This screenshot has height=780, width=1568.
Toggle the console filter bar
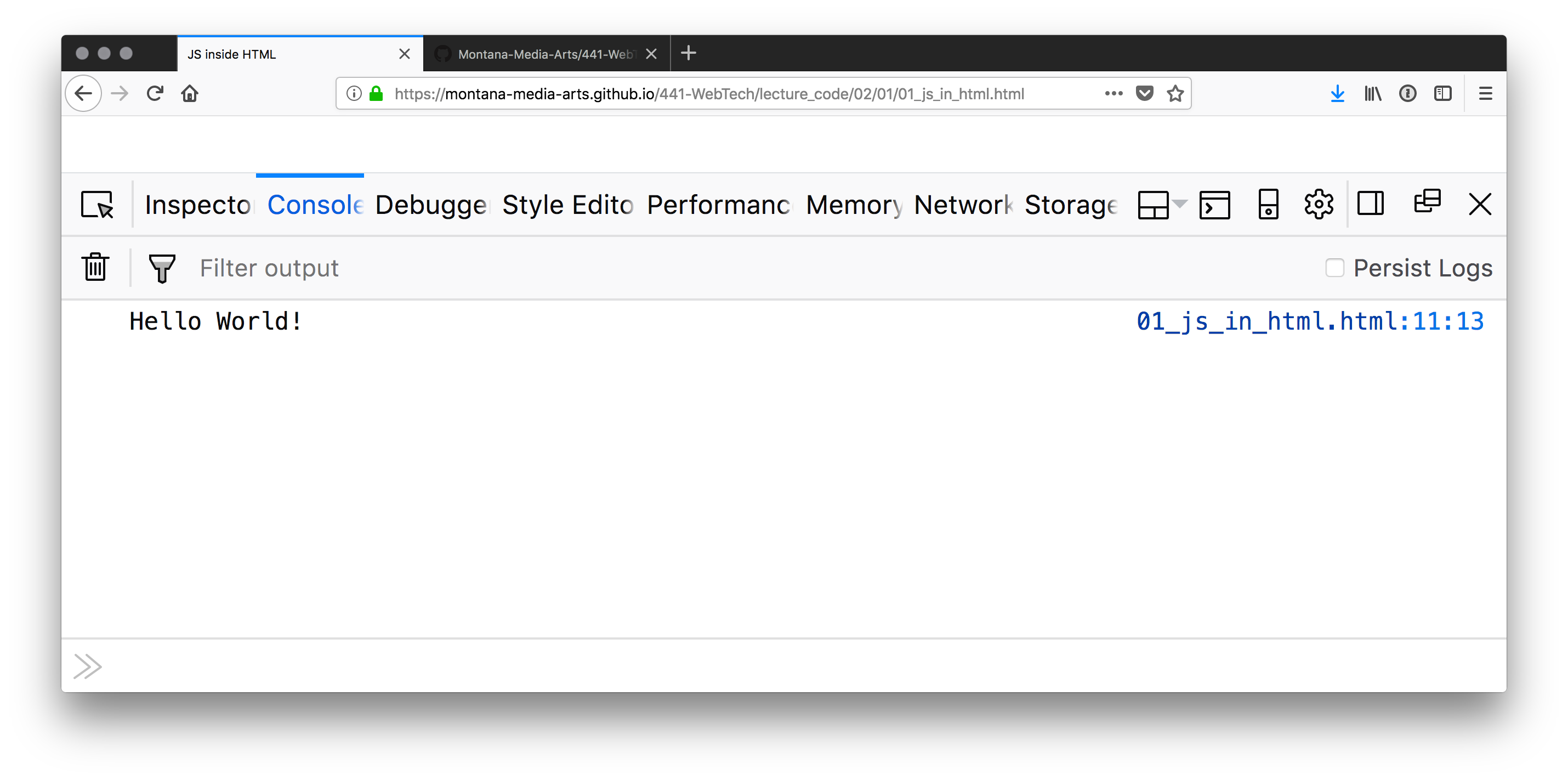pos(162,268)
